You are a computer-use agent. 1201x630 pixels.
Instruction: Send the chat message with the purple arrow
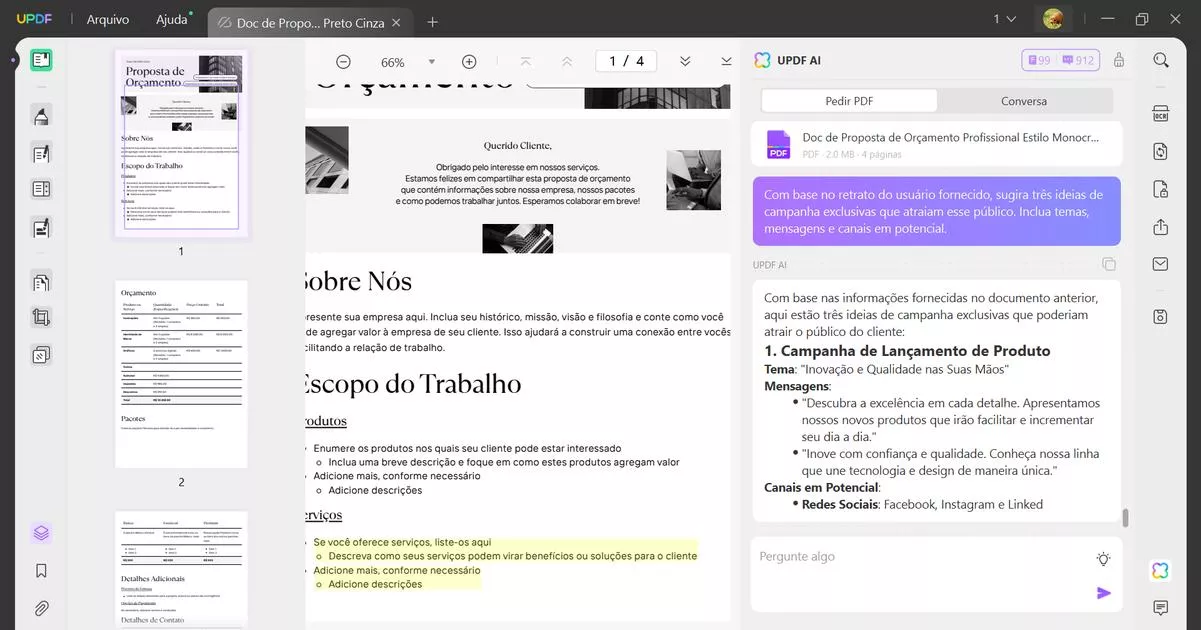(x=1103, y=592)
